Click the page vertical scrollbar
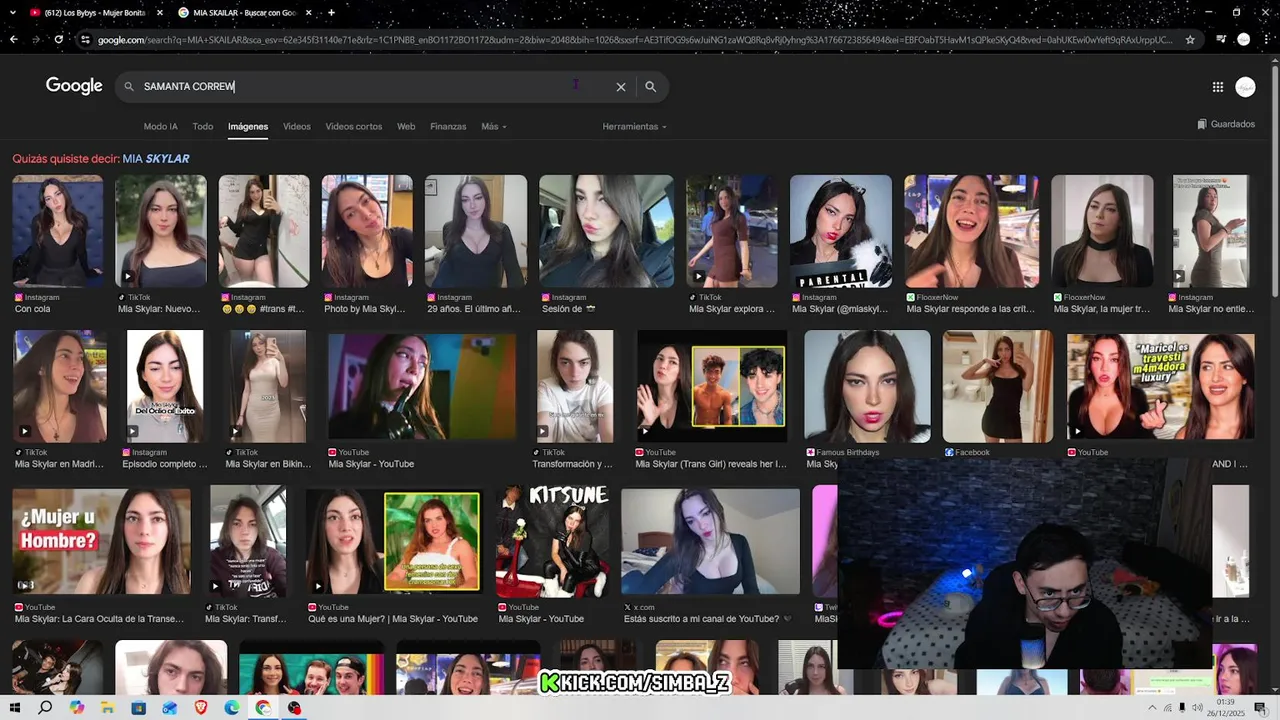Screen dimensions: 1280x720 pos(1274,180)
